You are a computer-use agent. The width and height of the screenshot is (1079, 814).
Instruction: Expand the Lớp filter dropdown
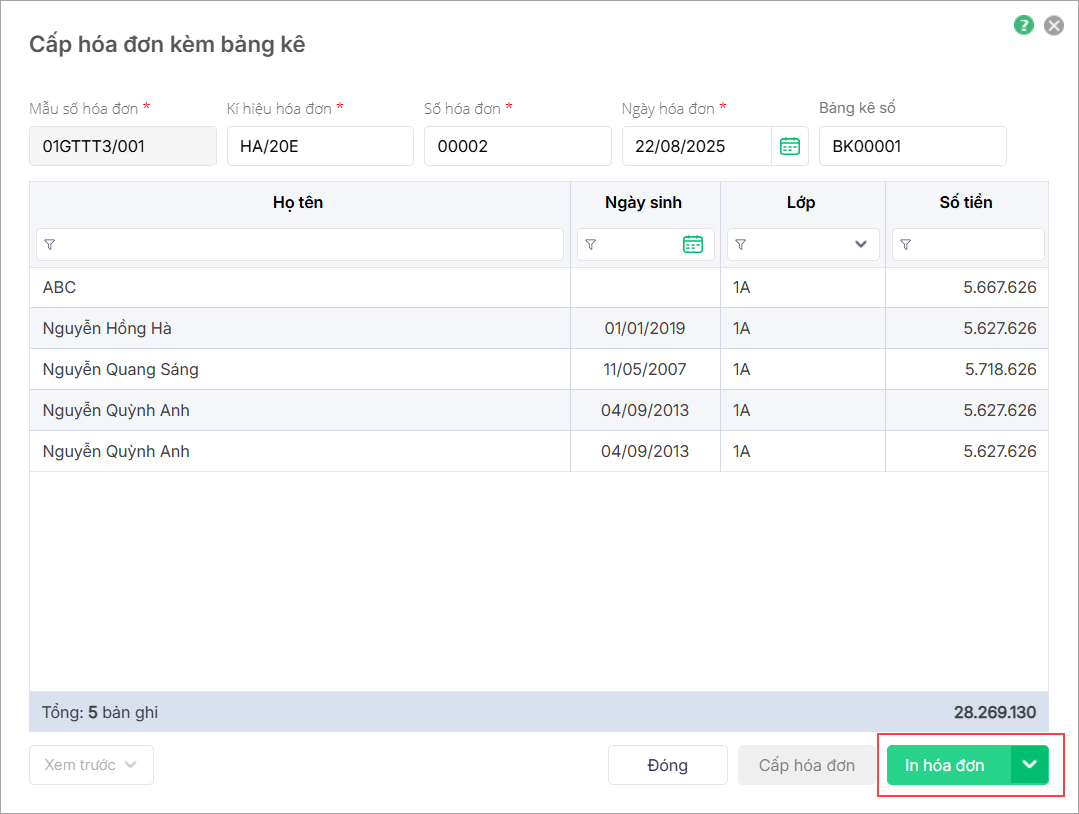click(861, 244)
